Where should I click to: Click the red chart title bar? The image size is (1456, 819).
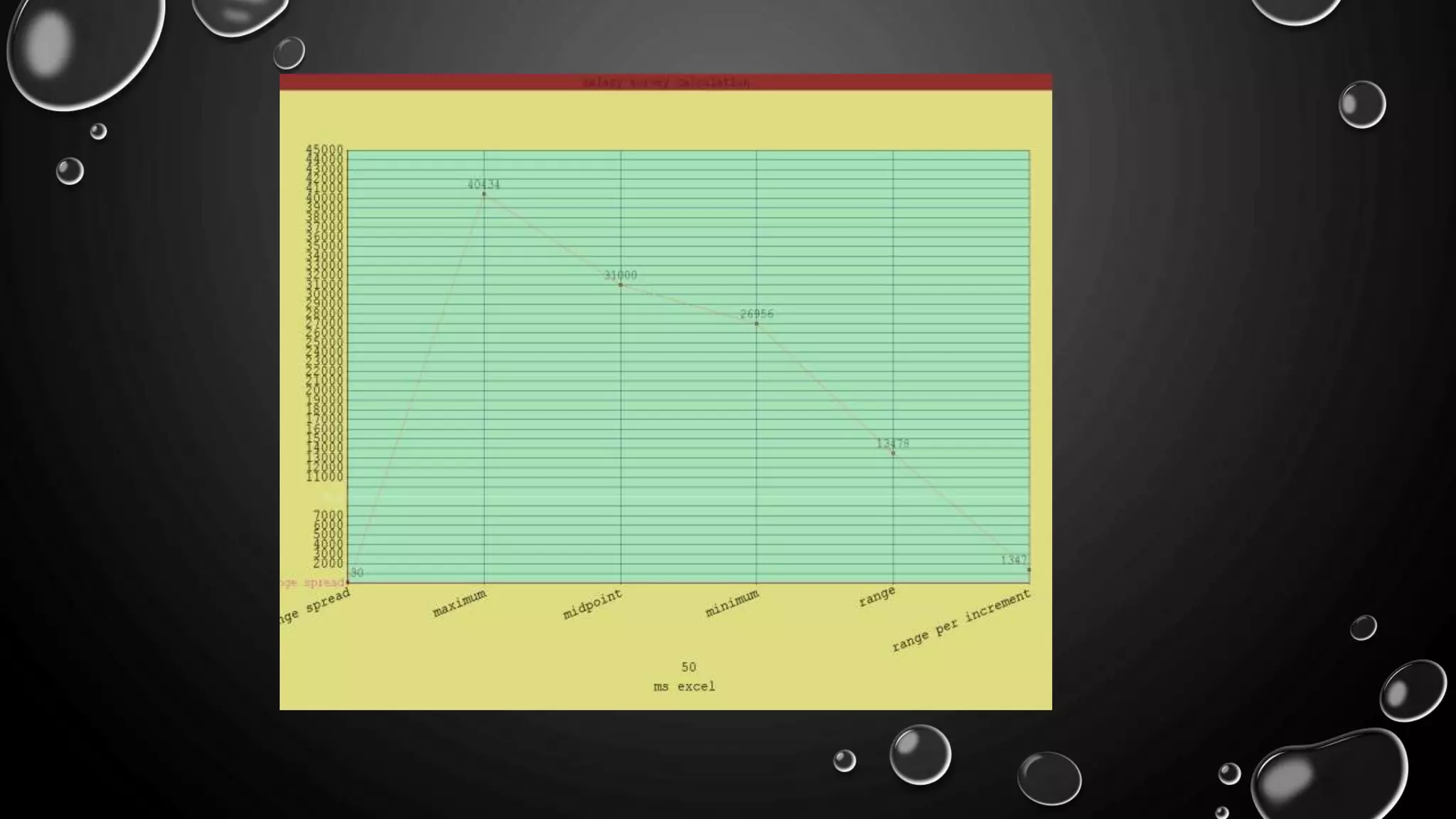pyautogui.click(x=665, y=82)
